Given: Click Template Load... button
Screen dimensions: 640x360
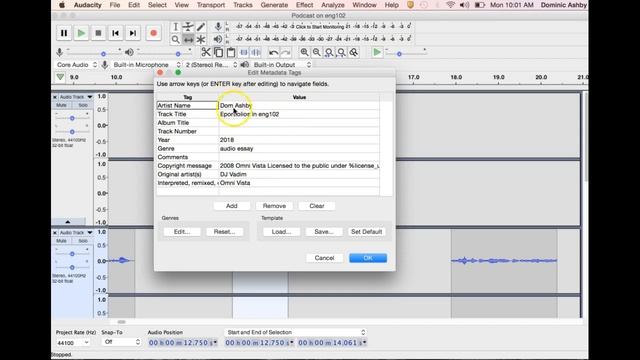Looking at the screenshot, I should point(281,232).
